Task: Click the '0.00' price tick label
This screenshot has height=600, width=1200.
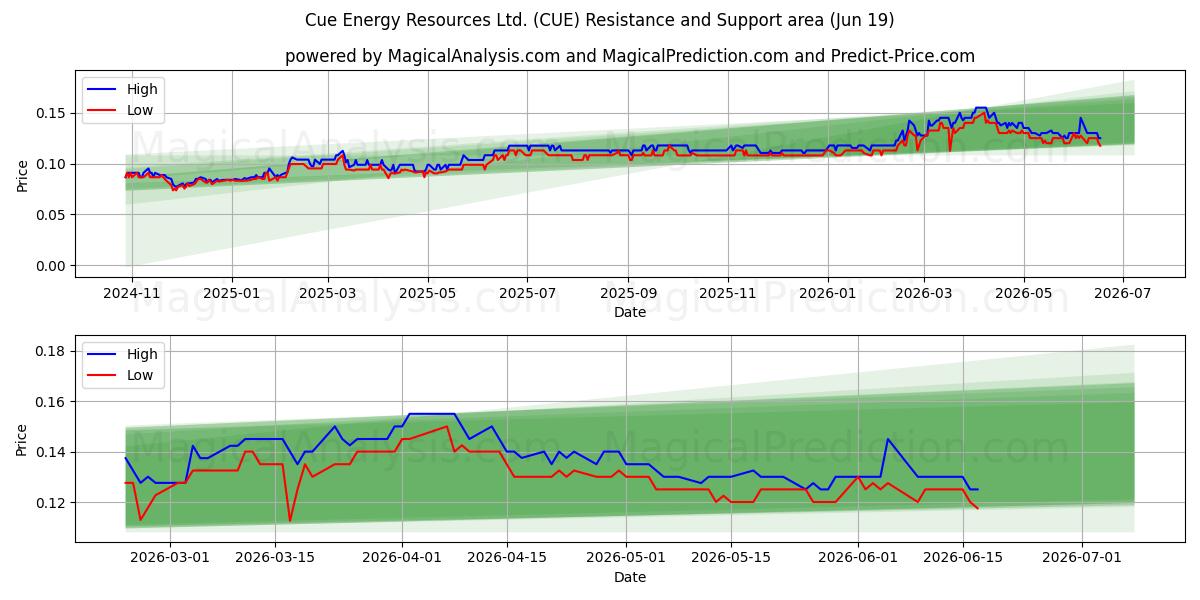Action: pyautogui.click(x=53, y=266)
